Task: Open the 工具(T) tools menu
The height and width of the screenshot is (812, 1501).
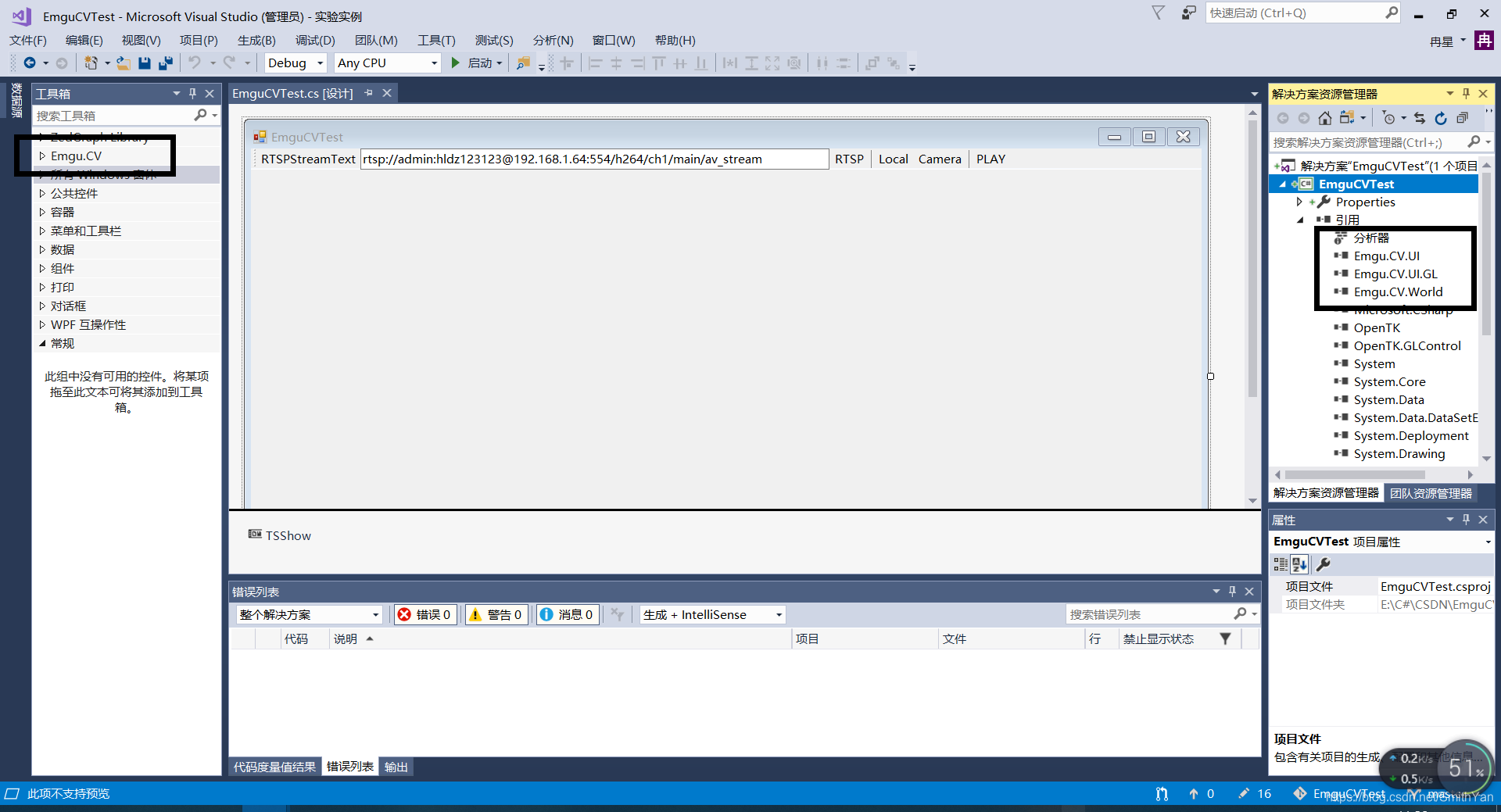Action: 436,41
